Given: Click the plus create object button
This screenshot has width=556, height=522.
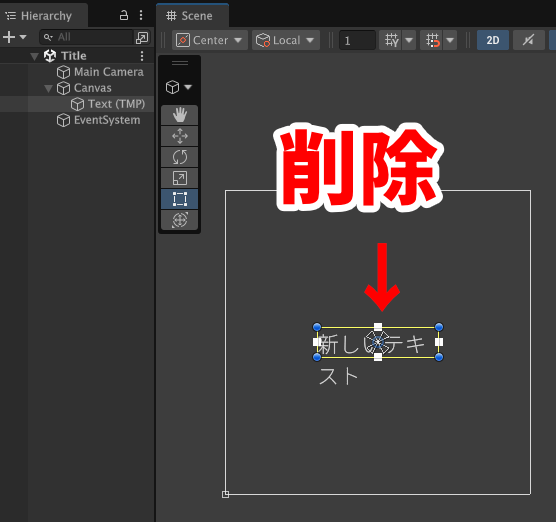Looking at the screenshot, I should point(9,37).
